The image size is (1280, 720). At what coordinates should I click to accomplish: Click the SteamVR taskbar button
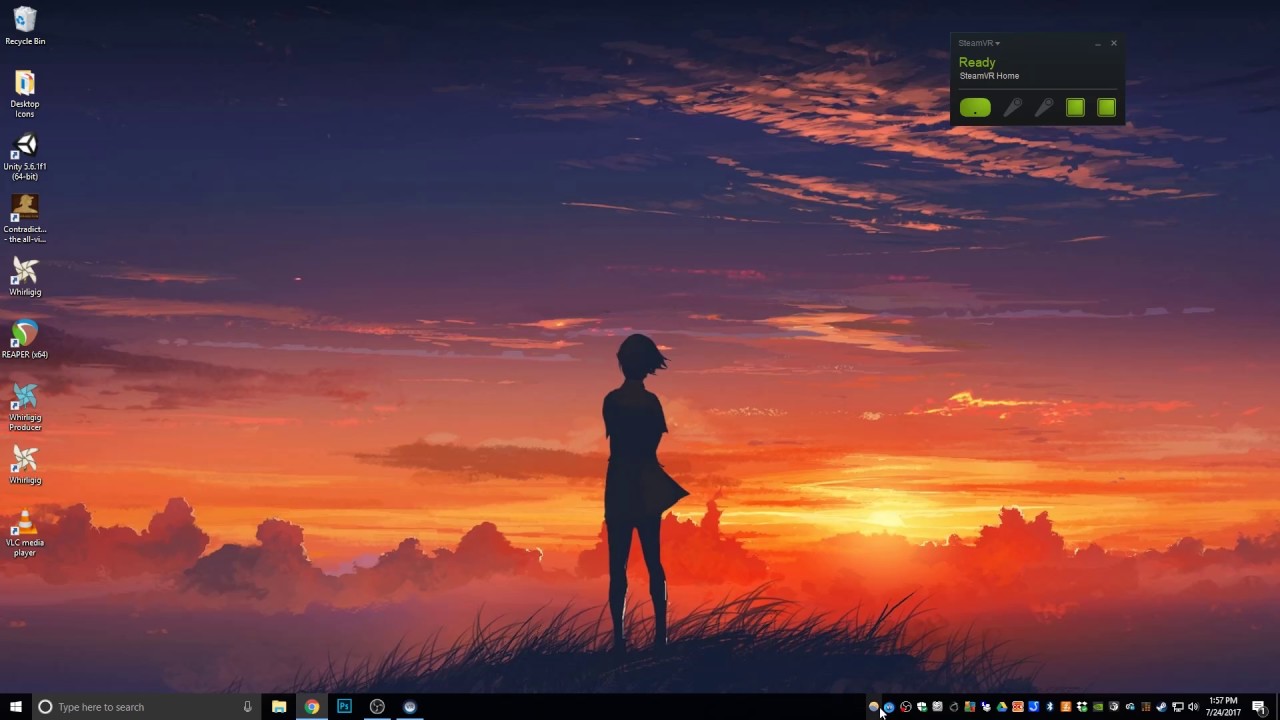tap(409, 707)
